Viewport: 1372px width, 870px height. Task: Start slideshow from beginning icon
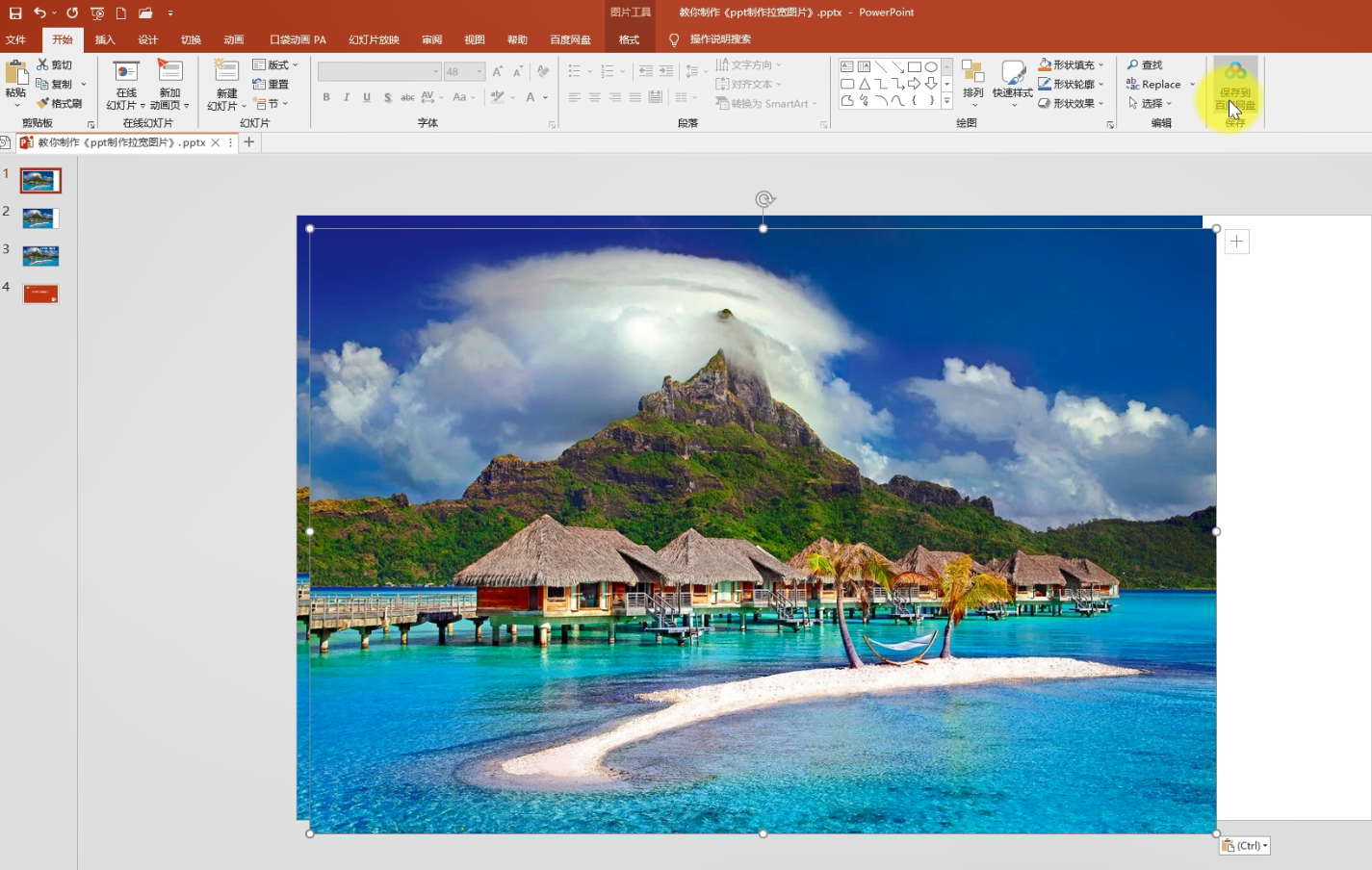(97, 13)
